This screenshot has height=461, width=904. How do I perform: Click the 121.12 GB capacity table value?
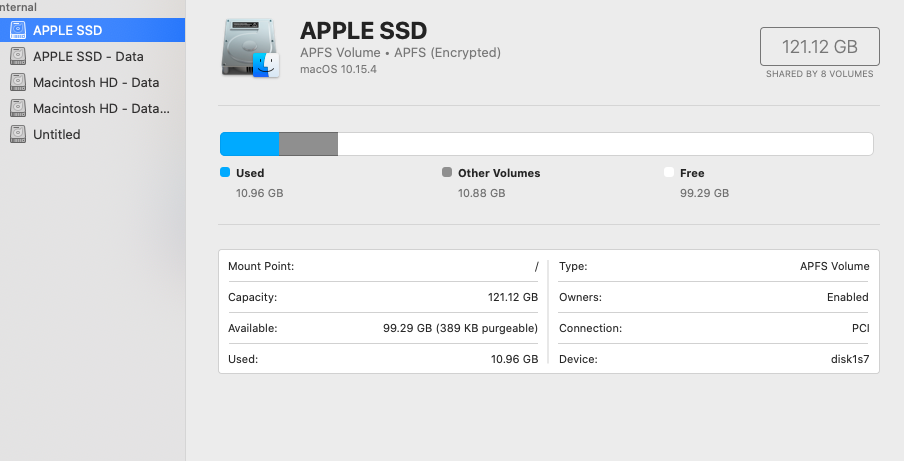[513, 297]
